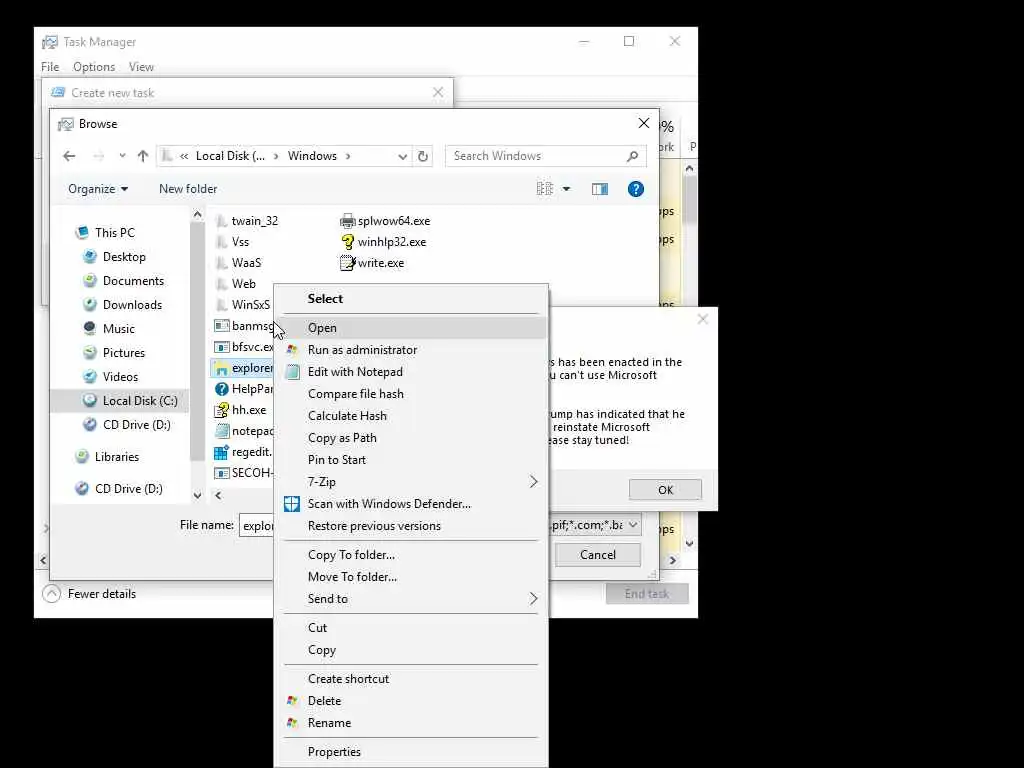The image size is (1024, 768).
Task: Collapse Task Manager with Fewer details
Action: (x=89, y=594)
